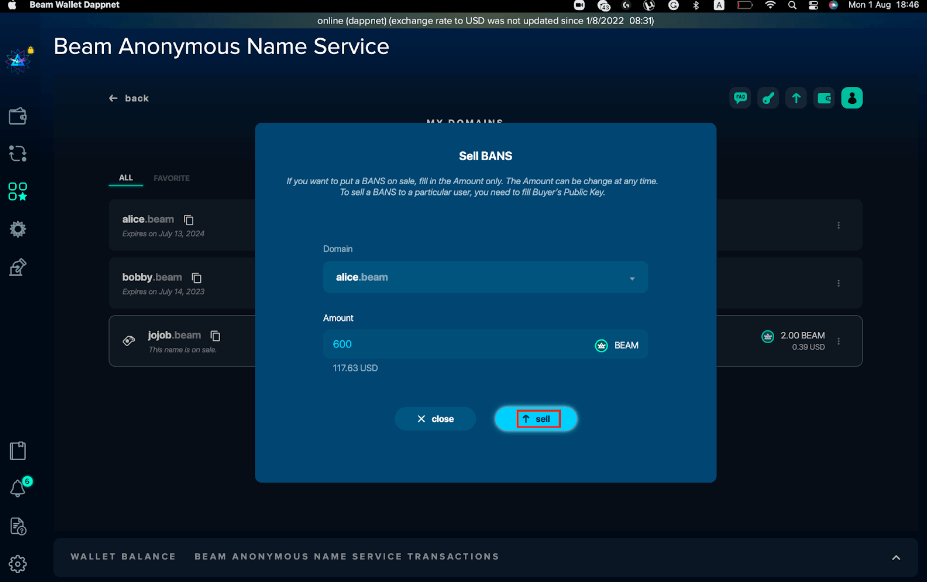Open options menu for alice.beam row
This screenshot has height=582, width=927.
pos(838,226)
